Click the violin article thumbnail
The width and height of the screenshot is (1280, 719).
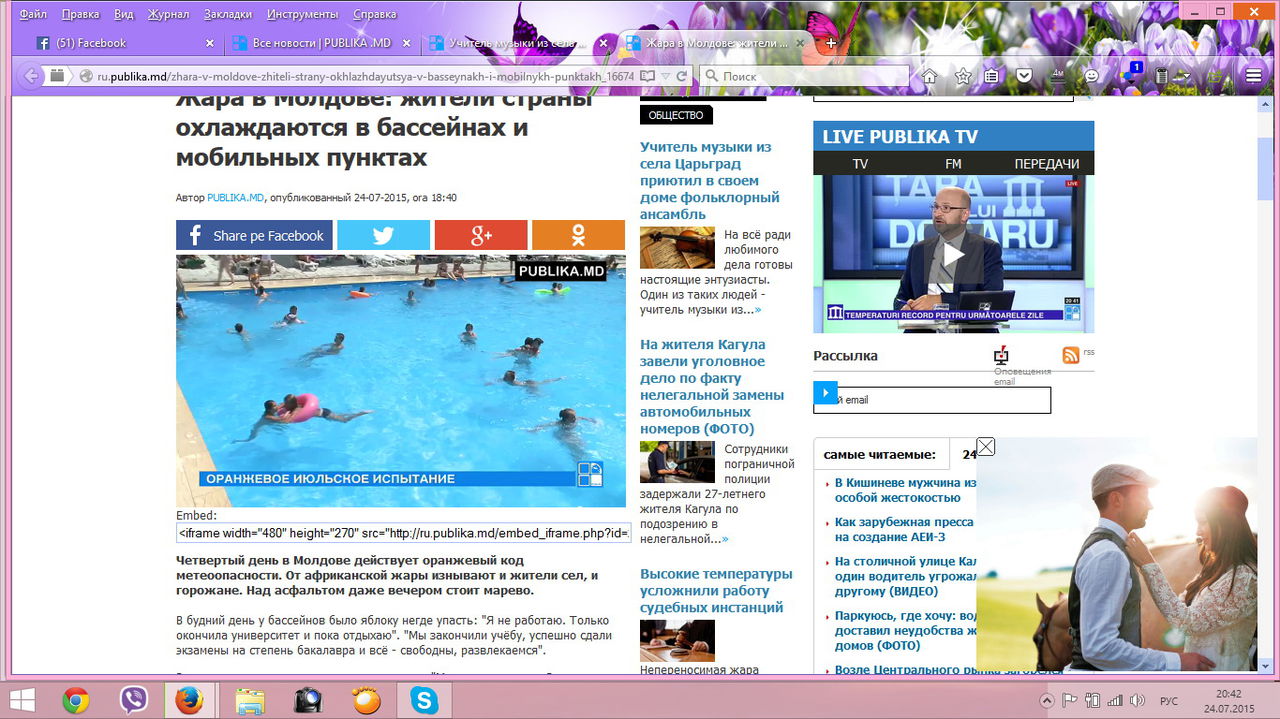tap(677, 247)
